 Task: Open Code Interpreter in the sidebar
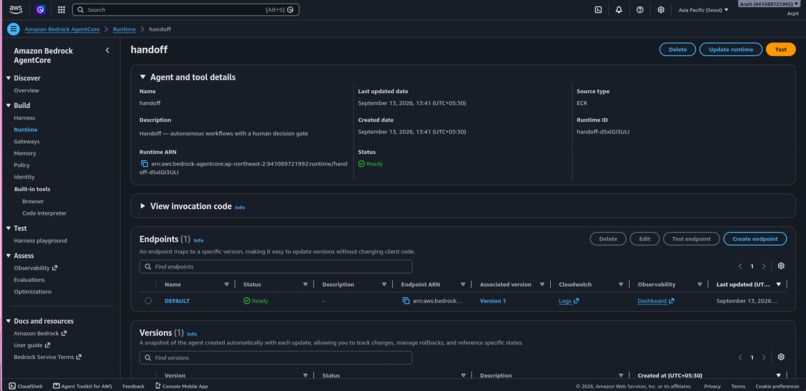[44, 213]
